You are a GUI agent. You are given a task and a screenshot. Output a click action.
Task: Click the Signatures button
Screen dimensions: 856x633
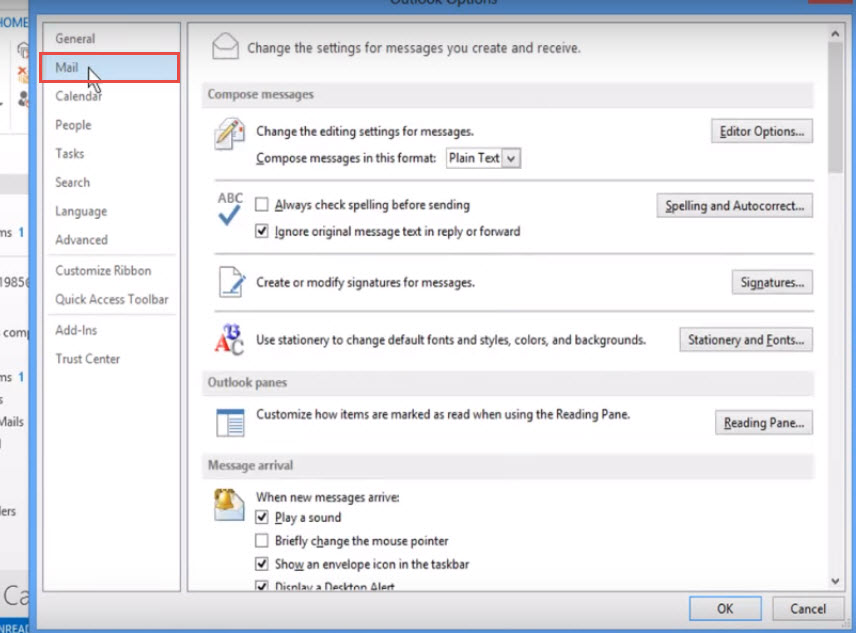pyautogui.click(x=772, y=282)
